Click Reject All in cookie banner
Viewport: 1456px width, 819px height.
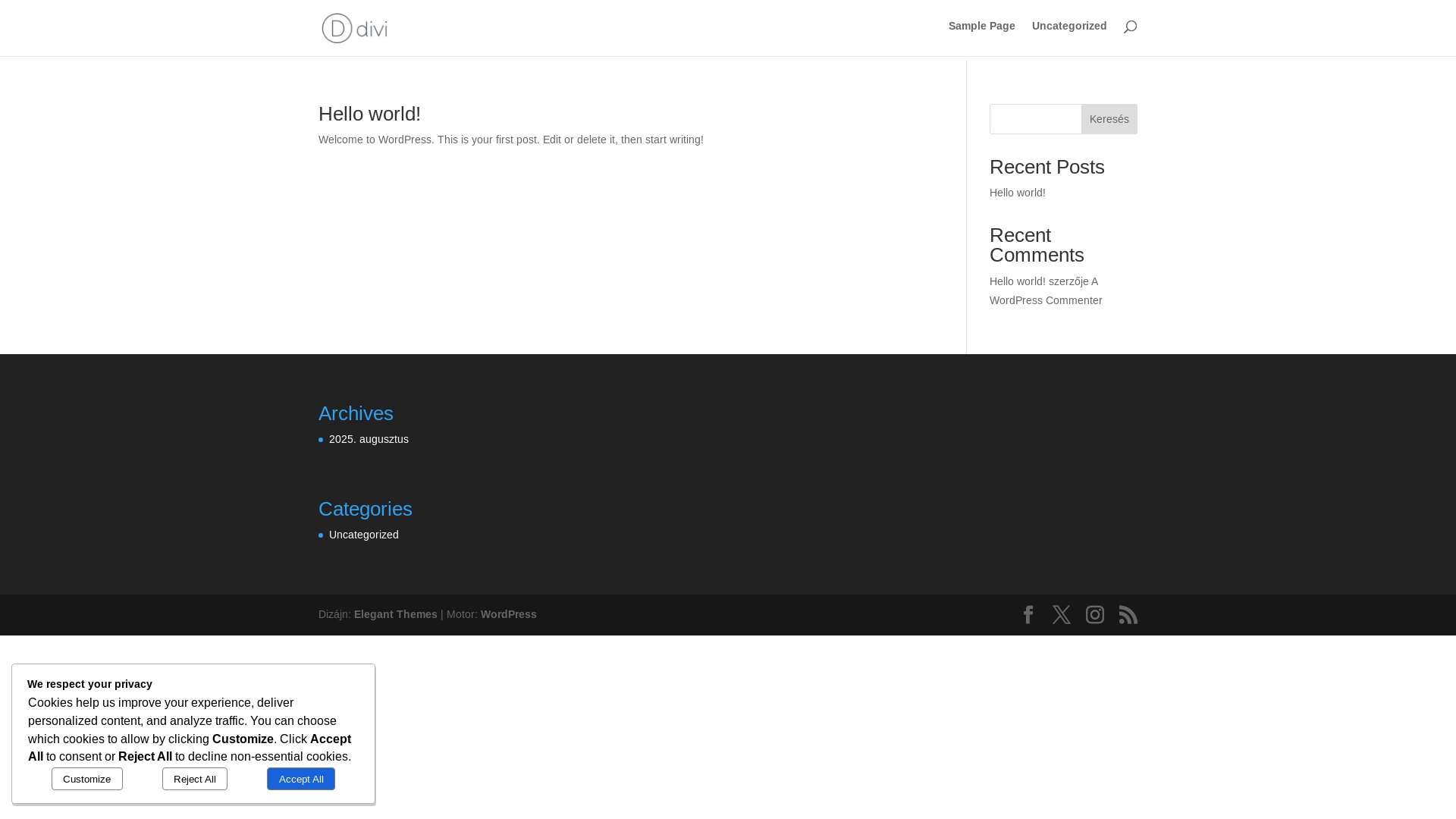[x=195, y=779]
